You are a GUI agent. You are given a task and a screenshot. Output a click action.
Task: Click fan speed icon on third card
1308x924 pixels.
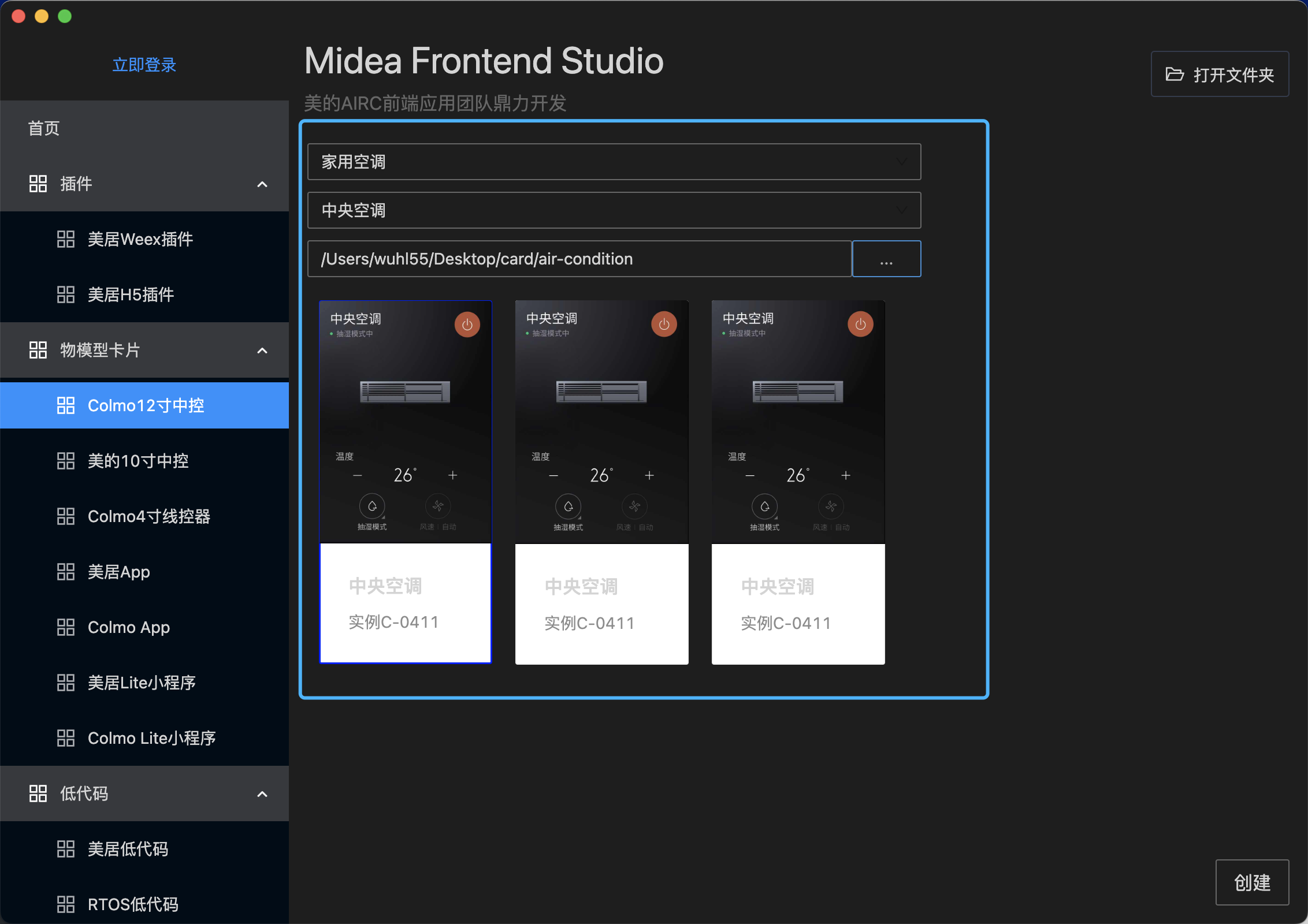pyautogui.click(x=831, y=506)
